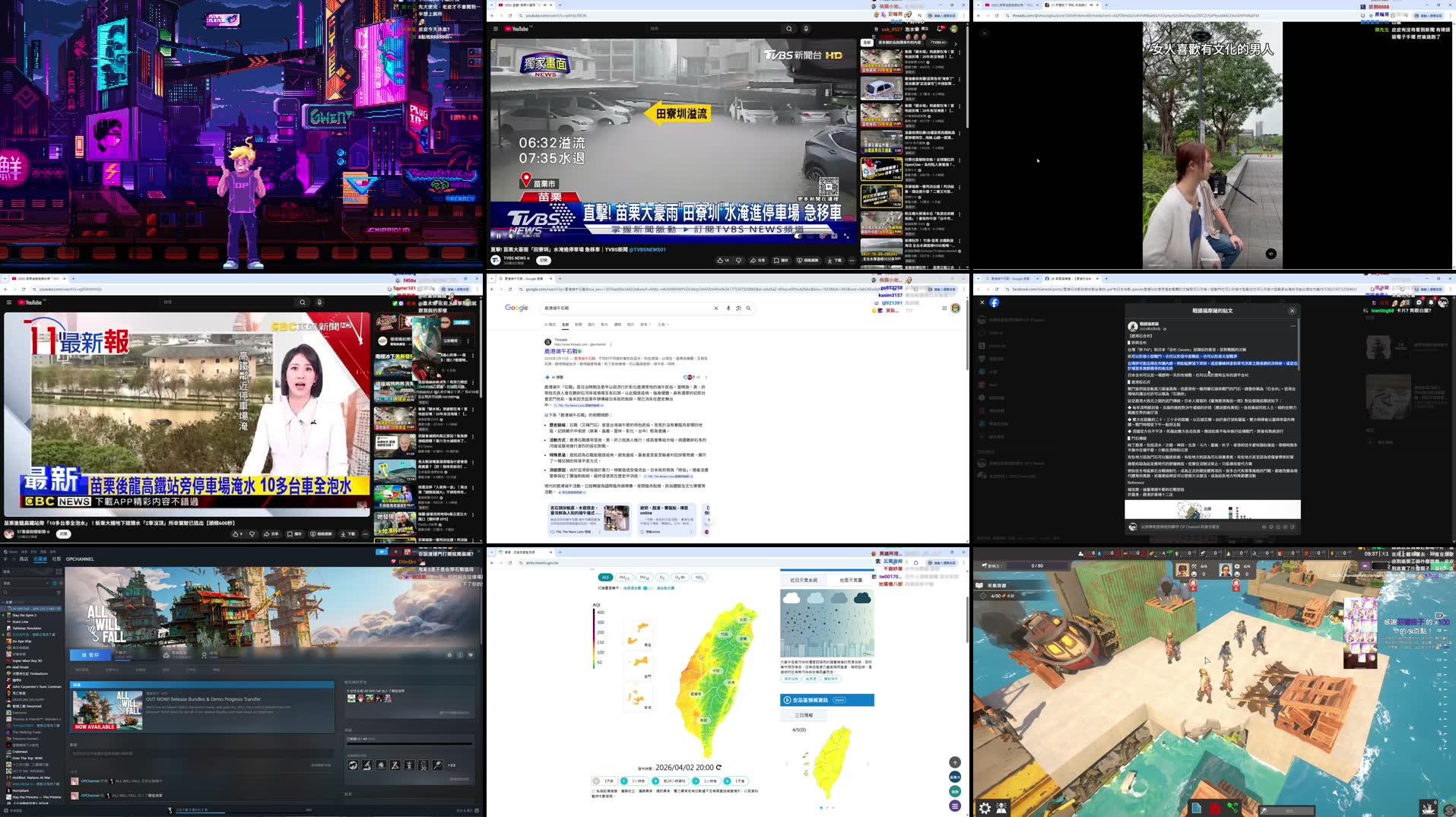
Task: Check the disclaimer checkbox below the time controls
Action: point(593,790)
